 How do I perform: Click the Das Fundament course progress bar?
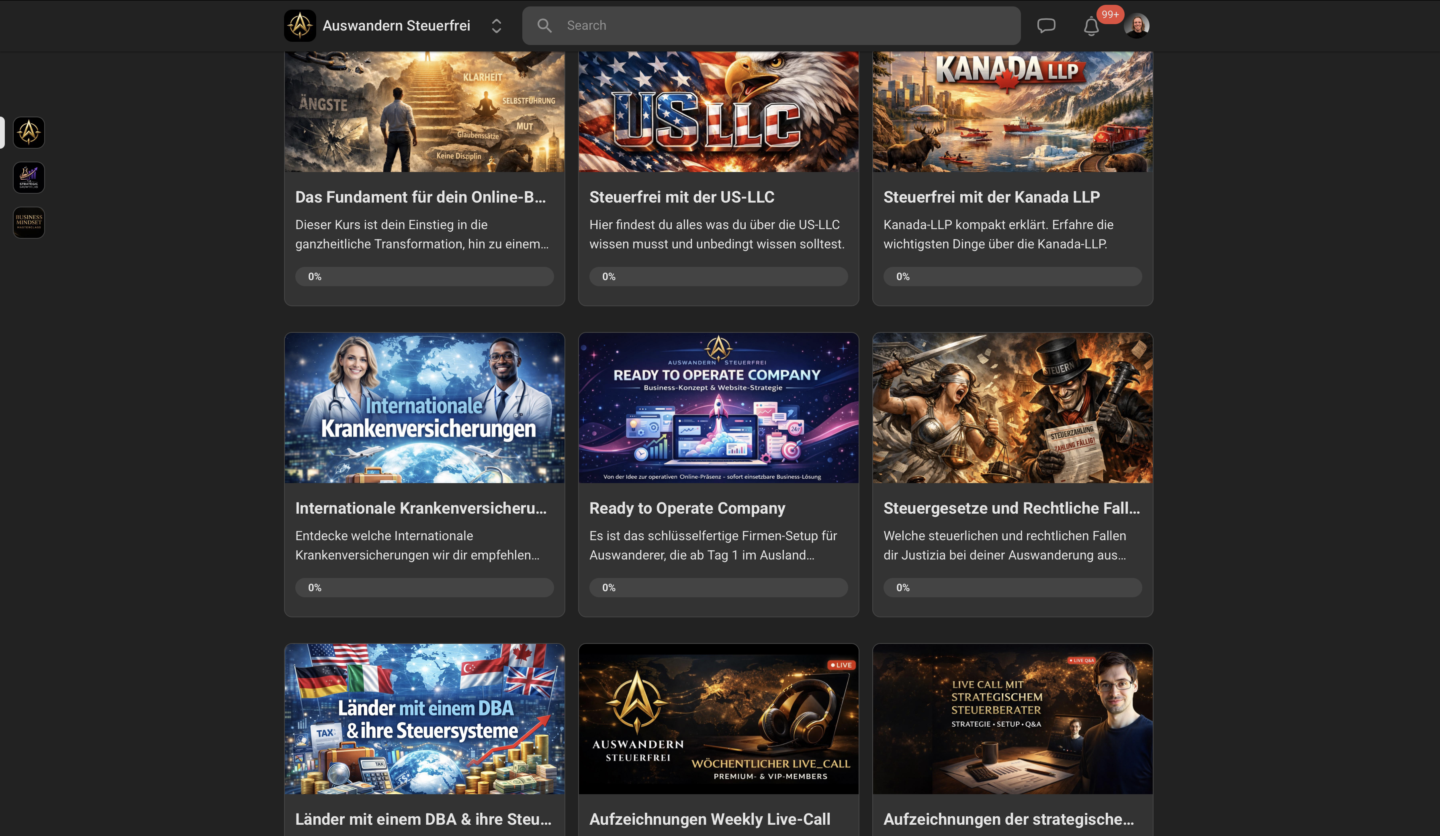point(425,276)
